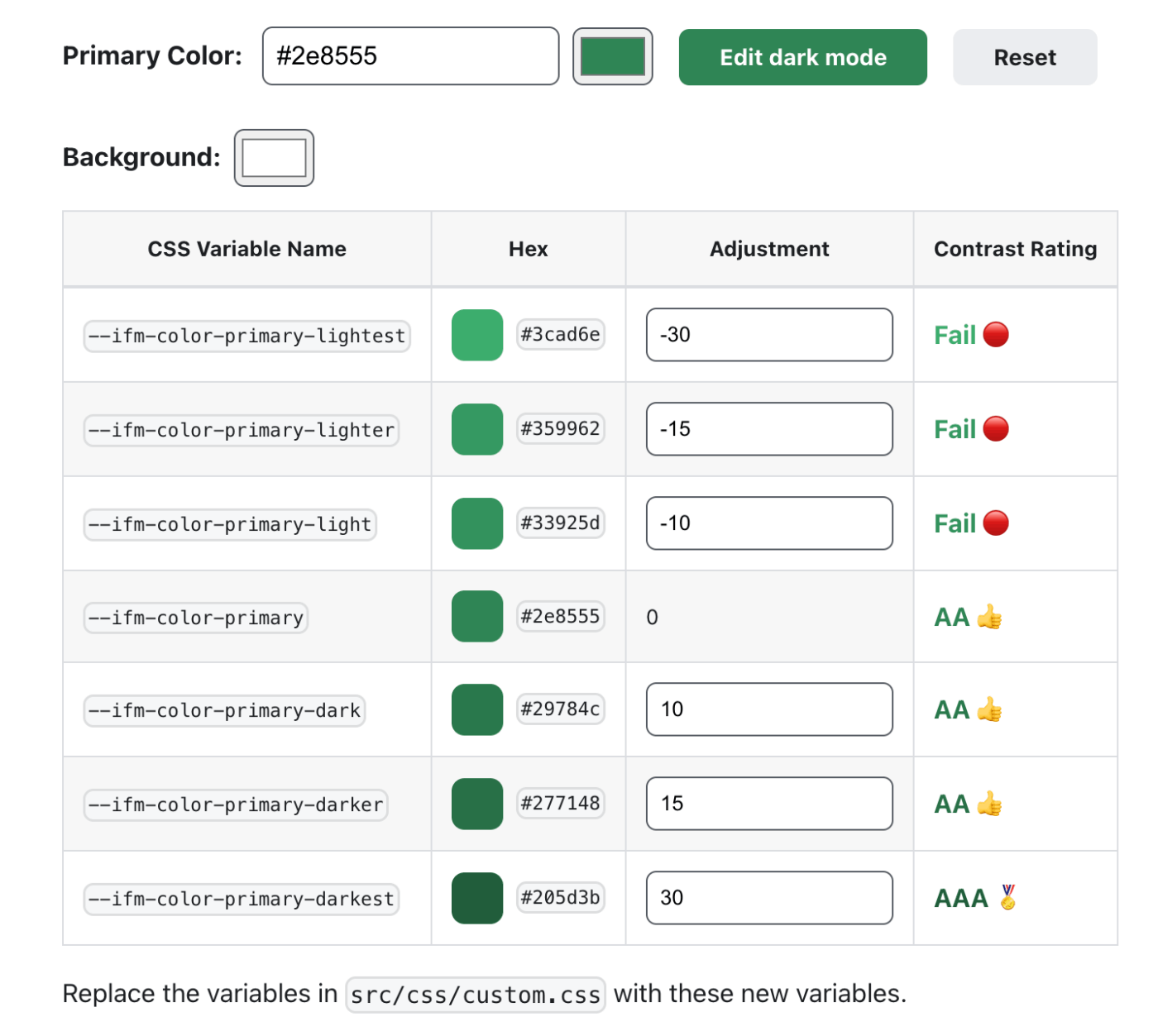1158x1036 pixels.
Task: Open the primary color picker swatch
Action: click(x=612, y=56)
